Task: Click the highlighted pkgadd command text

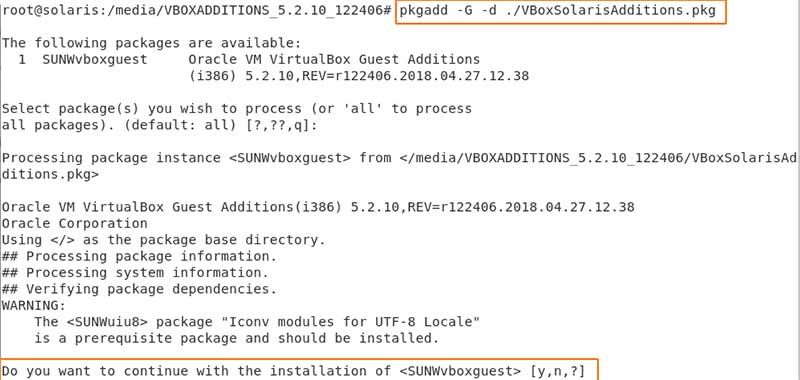Action: click(x=558, y=11)
